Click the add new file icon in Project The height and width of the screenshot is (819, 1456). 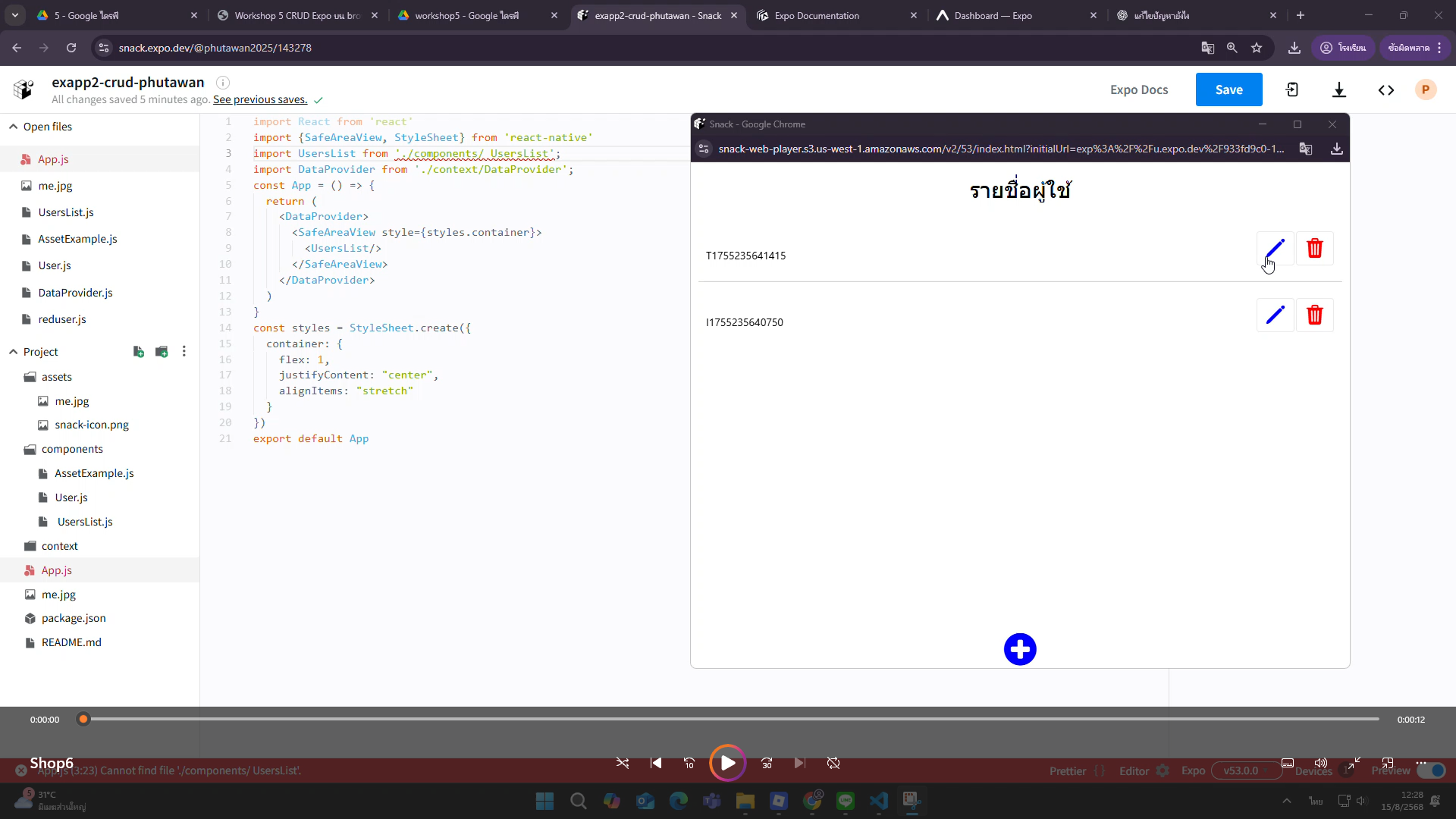[138, 352]
